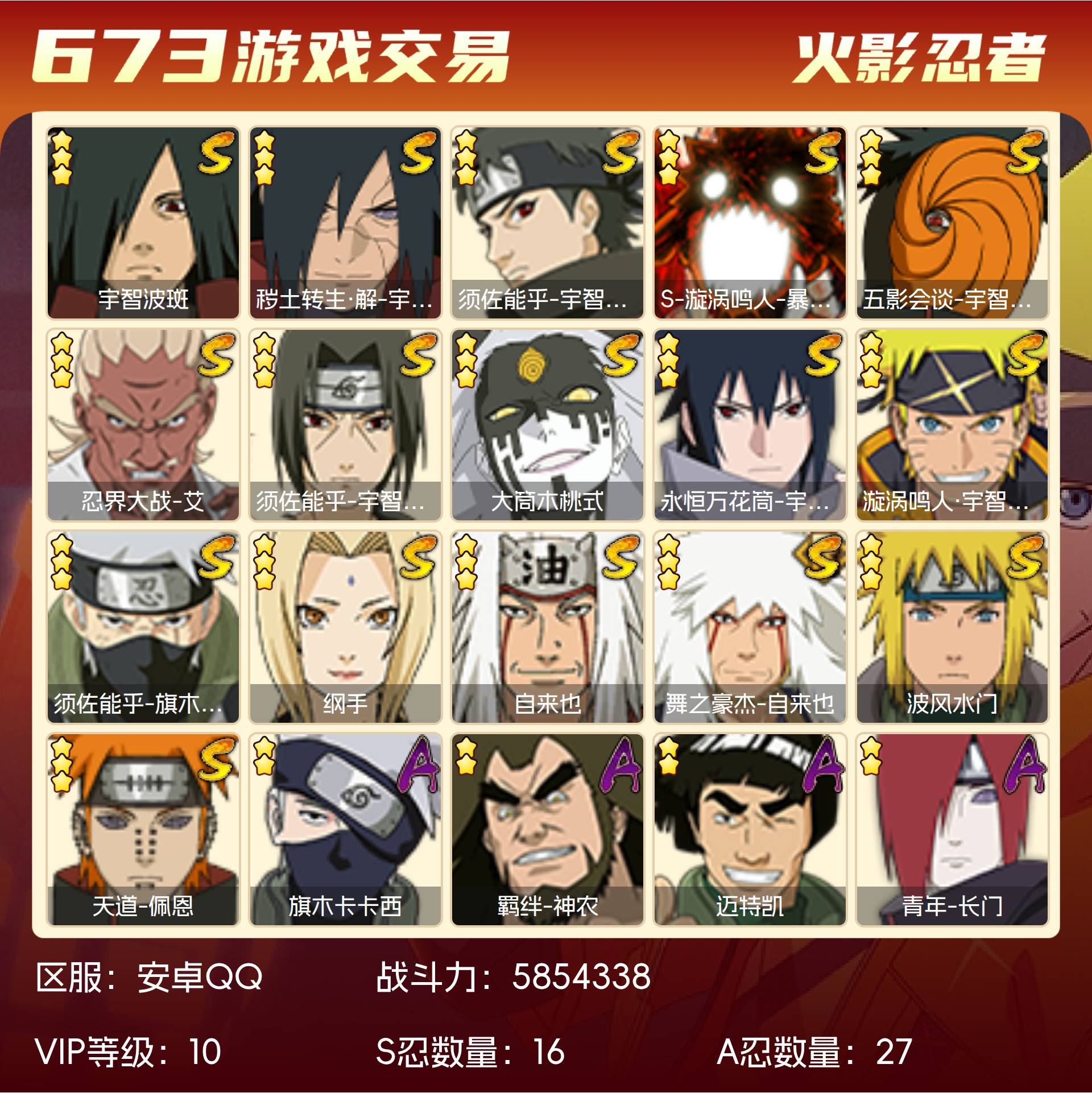Select the 宇智波斑 character card
Screen dimensions: 1092x1093
click(143, 222)
